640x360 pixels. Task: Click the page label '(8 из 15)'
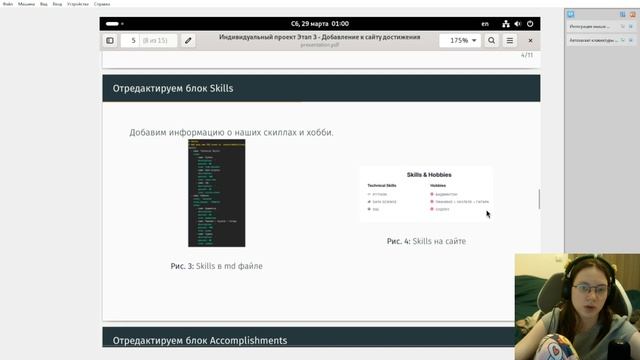155,40
